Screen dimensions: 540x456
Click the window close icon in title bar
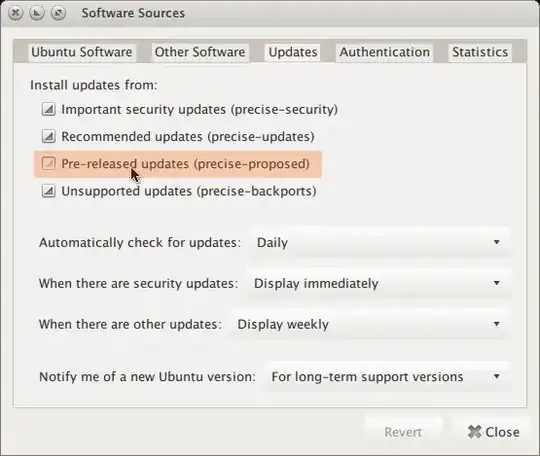[15, 13]
